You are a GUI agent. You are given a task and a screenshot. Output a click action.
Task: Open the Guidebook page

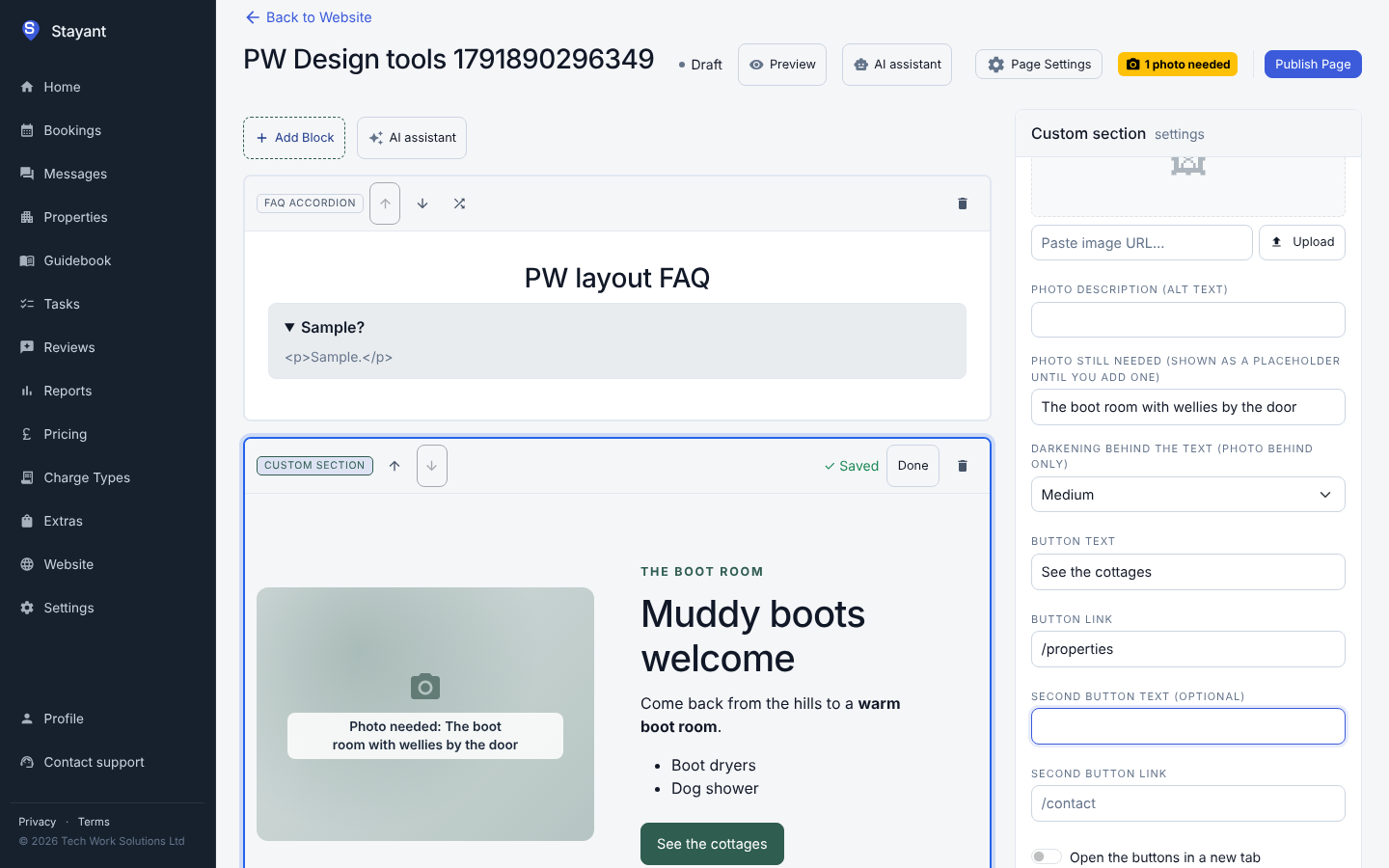108,260
